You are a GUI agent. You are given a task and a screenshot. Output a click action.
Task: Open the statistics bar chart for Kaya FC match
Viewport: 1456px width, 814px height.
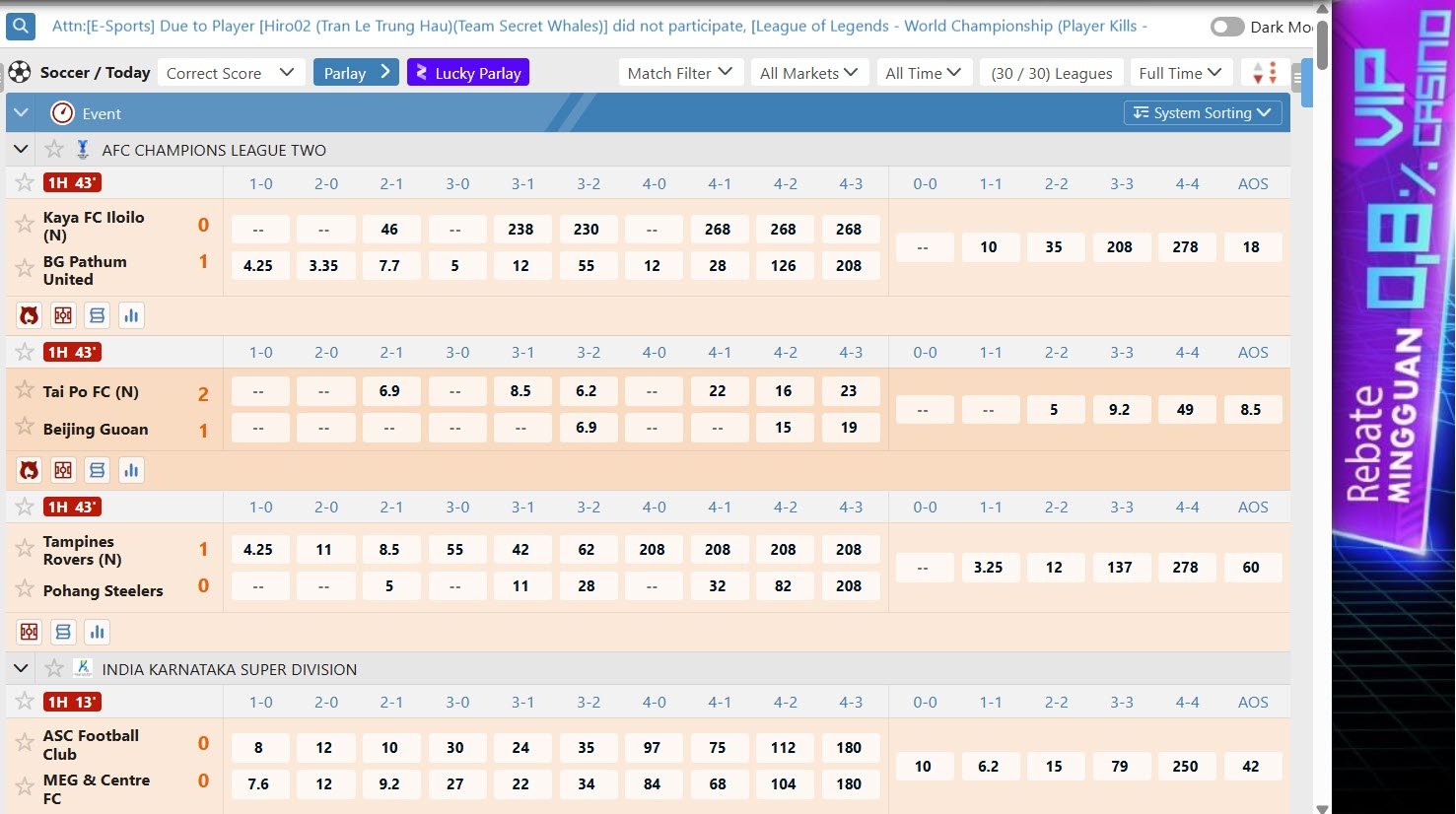pos(131,315)
